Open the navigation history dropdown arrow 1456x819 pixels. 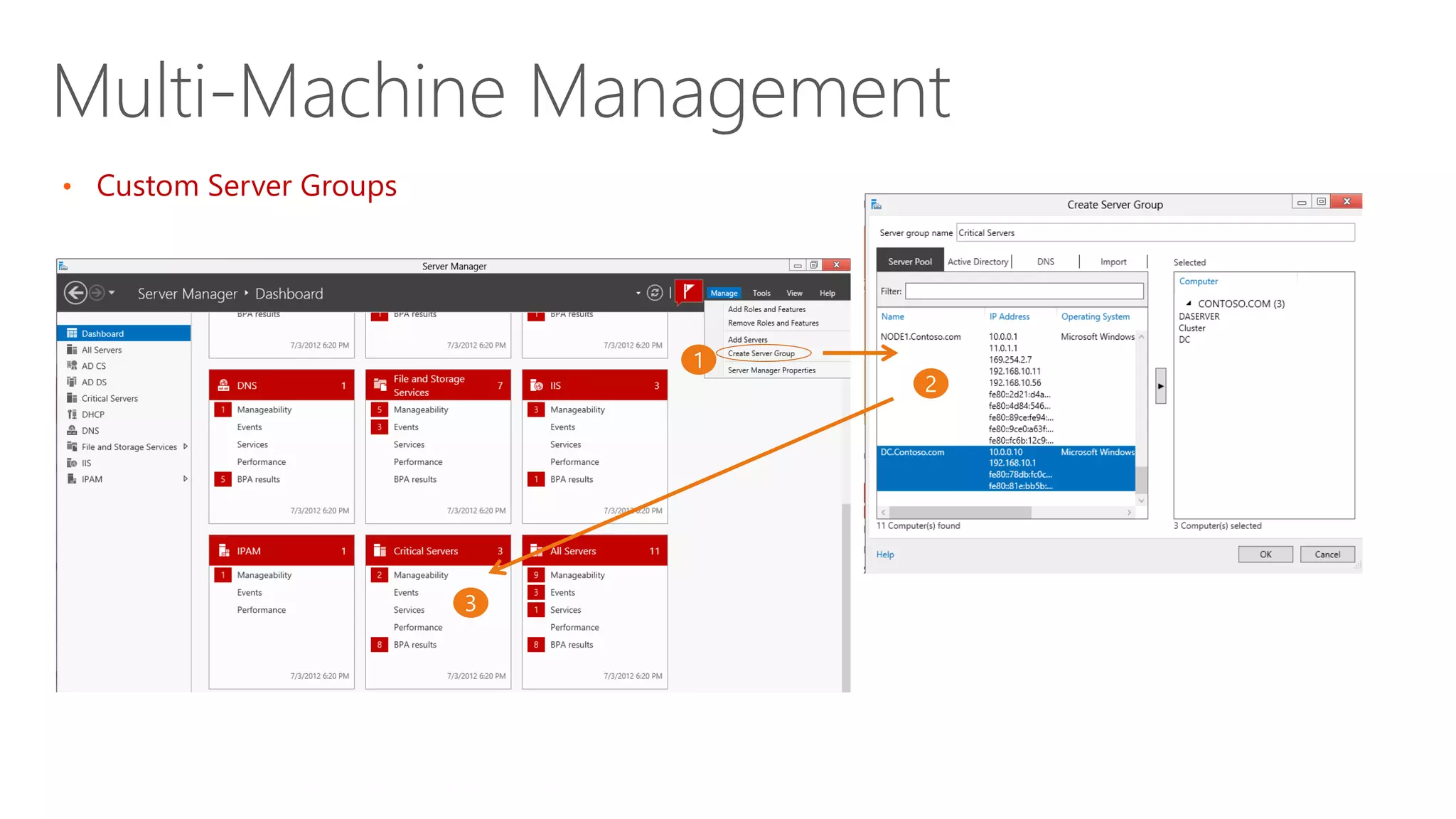pos(112,292)
